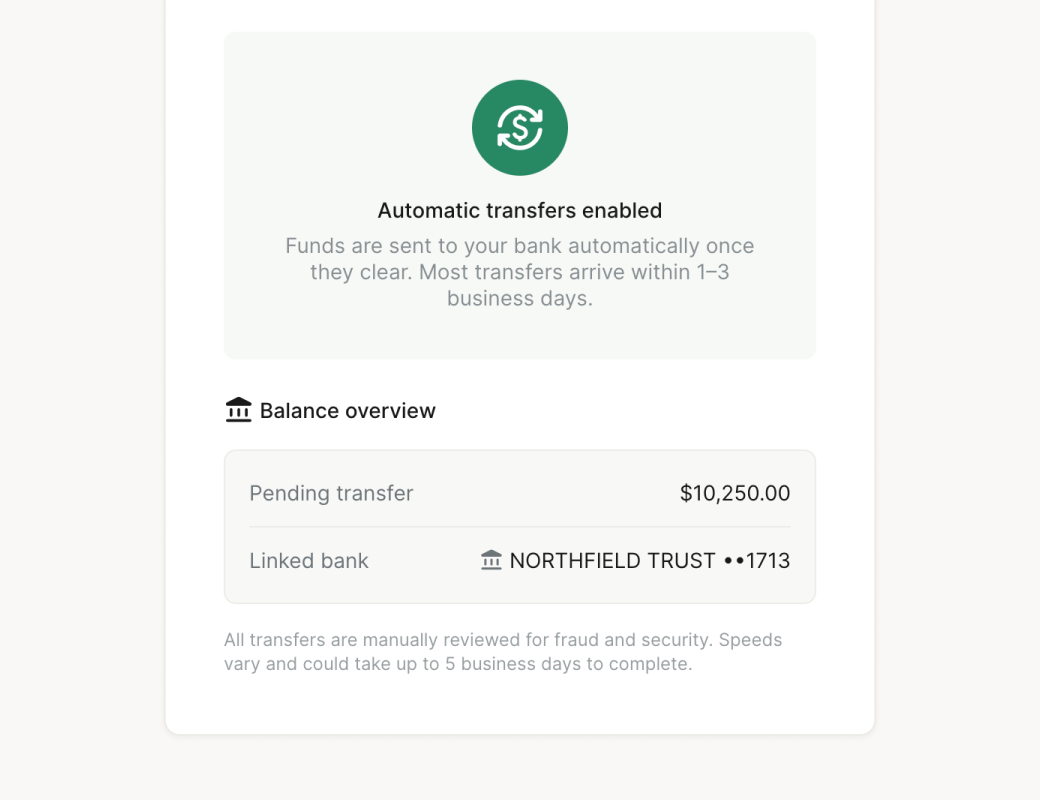Click the bank icon before NORTHFIELD TRUST
Viewport: 1040px width, 800px height.
tap(491, 560)
